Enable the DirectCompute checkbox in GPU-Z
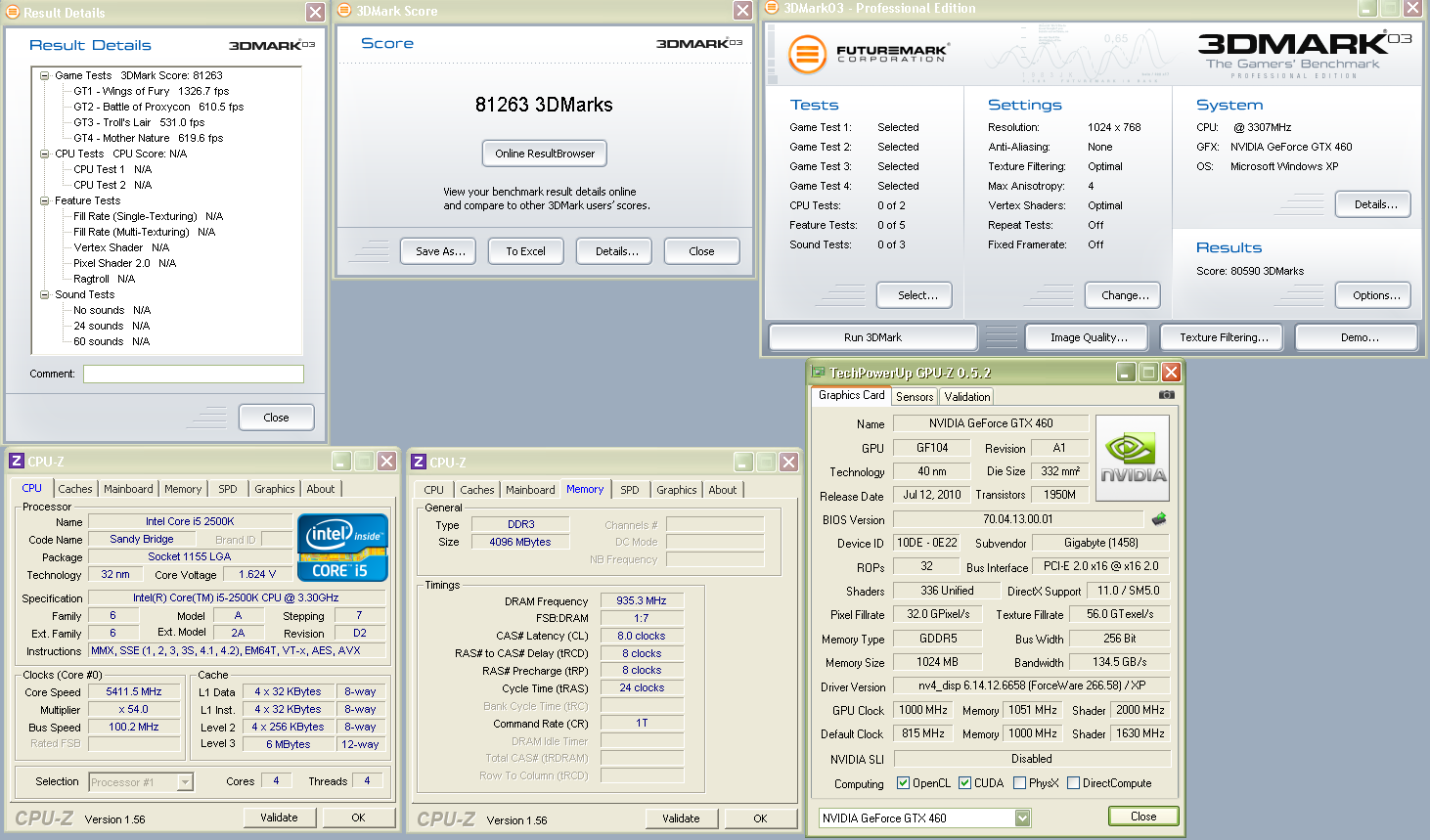1430x840 pixels. 1074,783
